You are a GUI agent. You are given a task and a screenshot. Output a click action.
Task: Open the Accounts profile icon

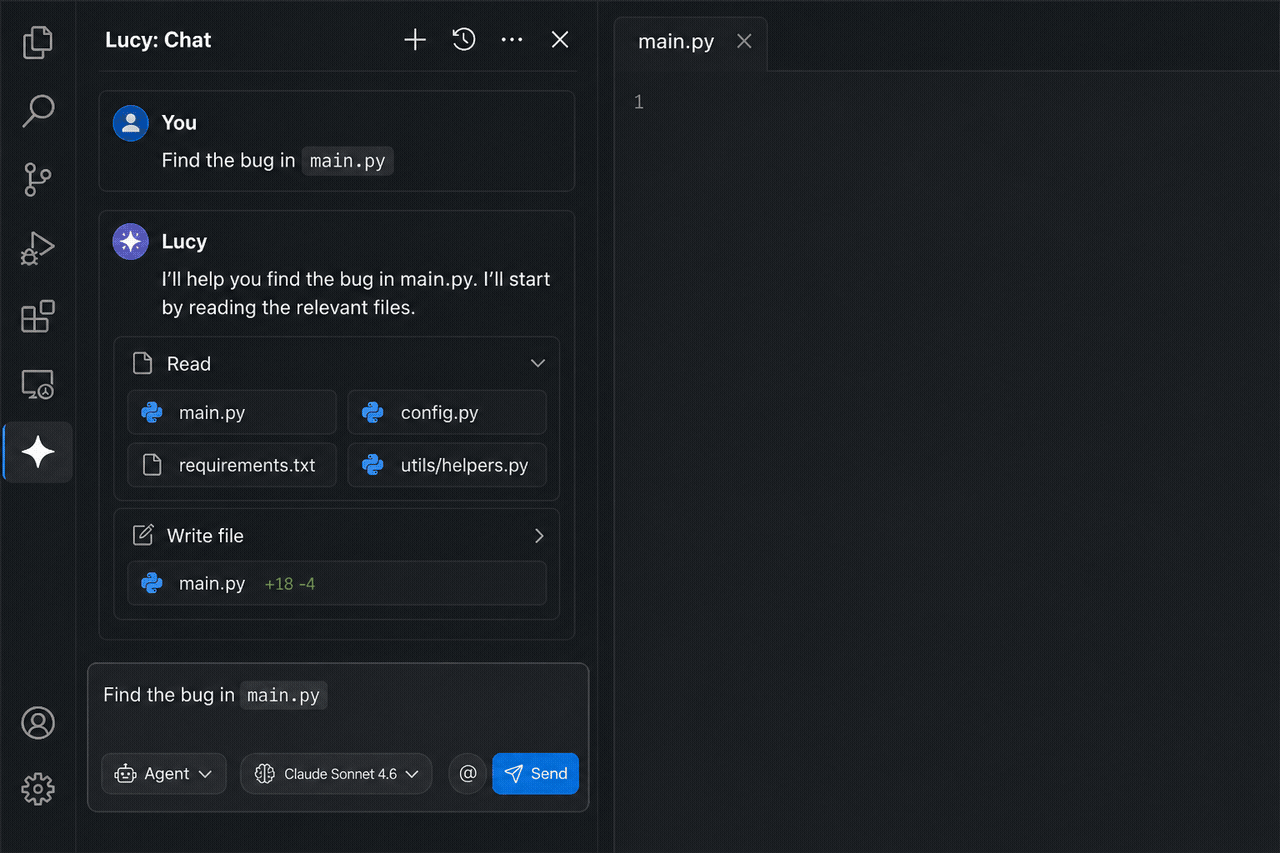click(38, 723)
